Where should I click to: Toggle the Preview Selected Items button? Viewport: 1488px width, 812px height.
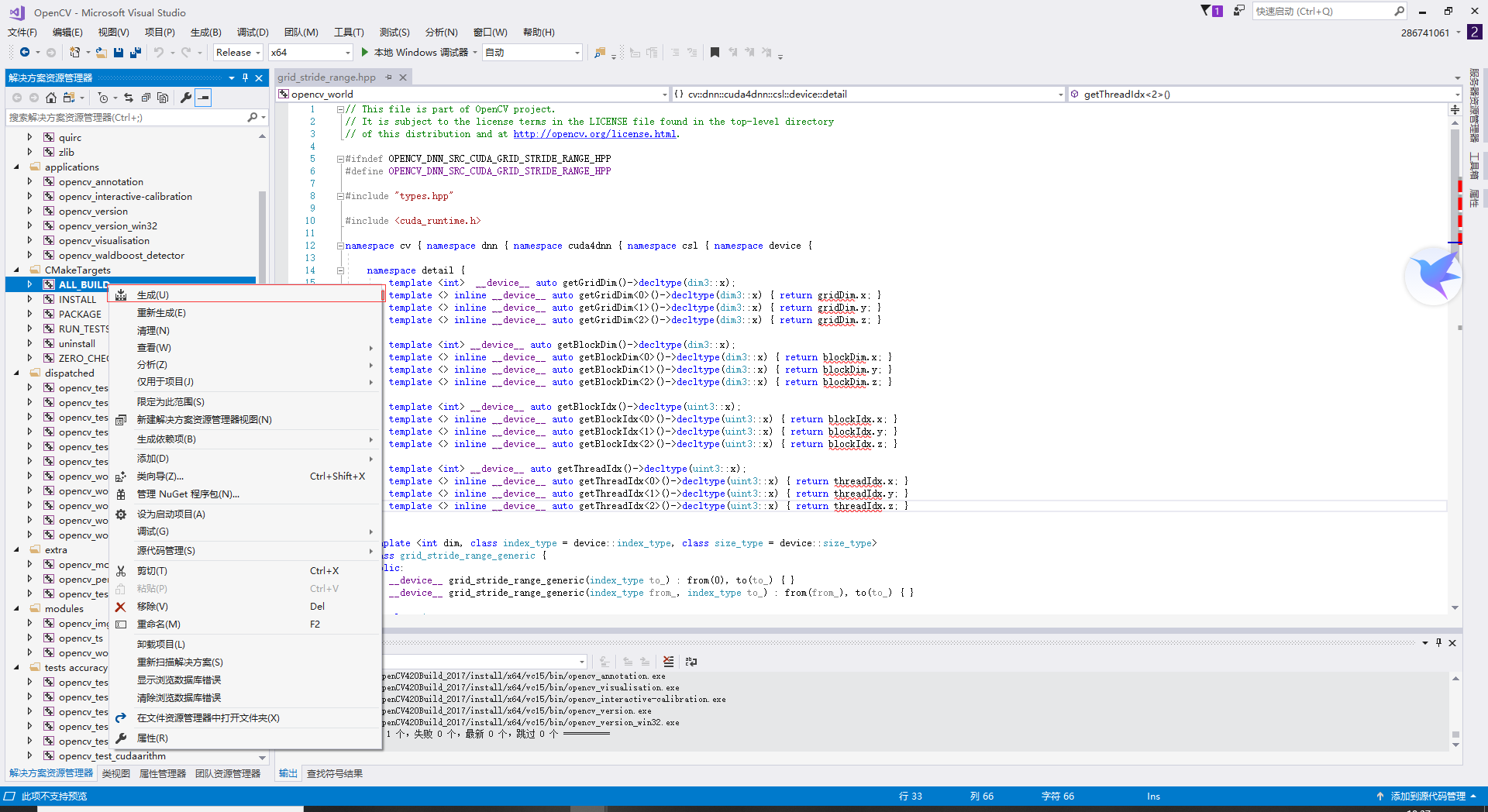coord(203,98)
